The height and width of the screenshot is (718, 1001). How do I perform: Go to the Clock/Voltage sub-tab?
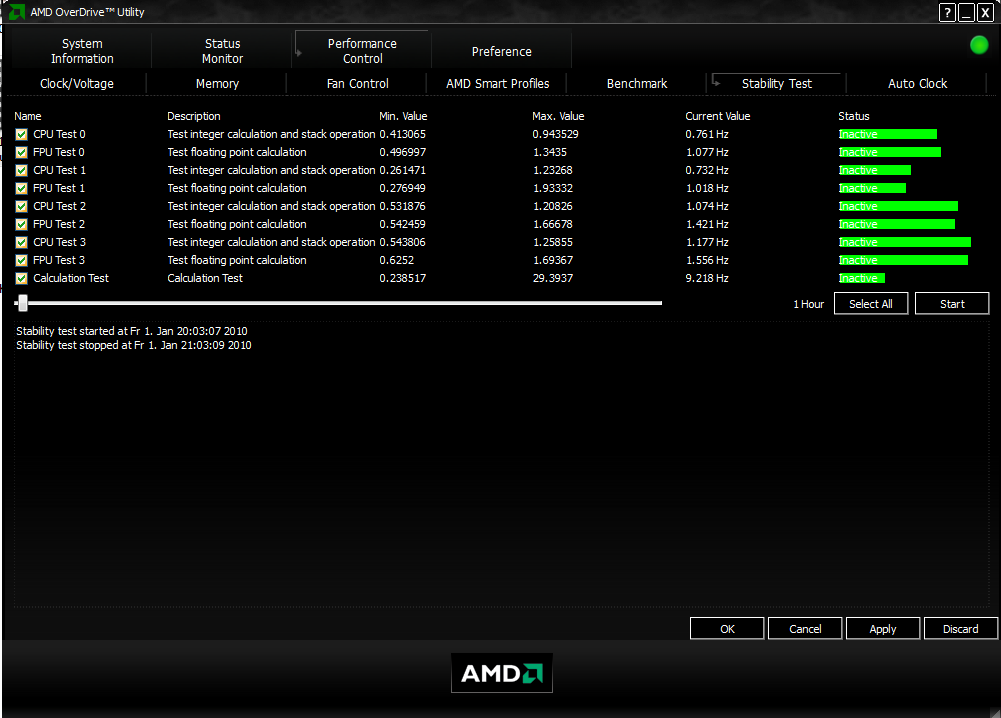click(77, 84)
